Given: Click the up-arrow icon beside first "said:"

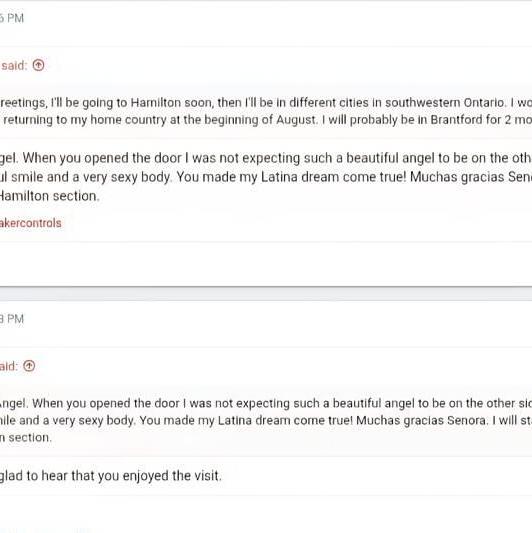Looking at the screenshot, I should [38, 65].
